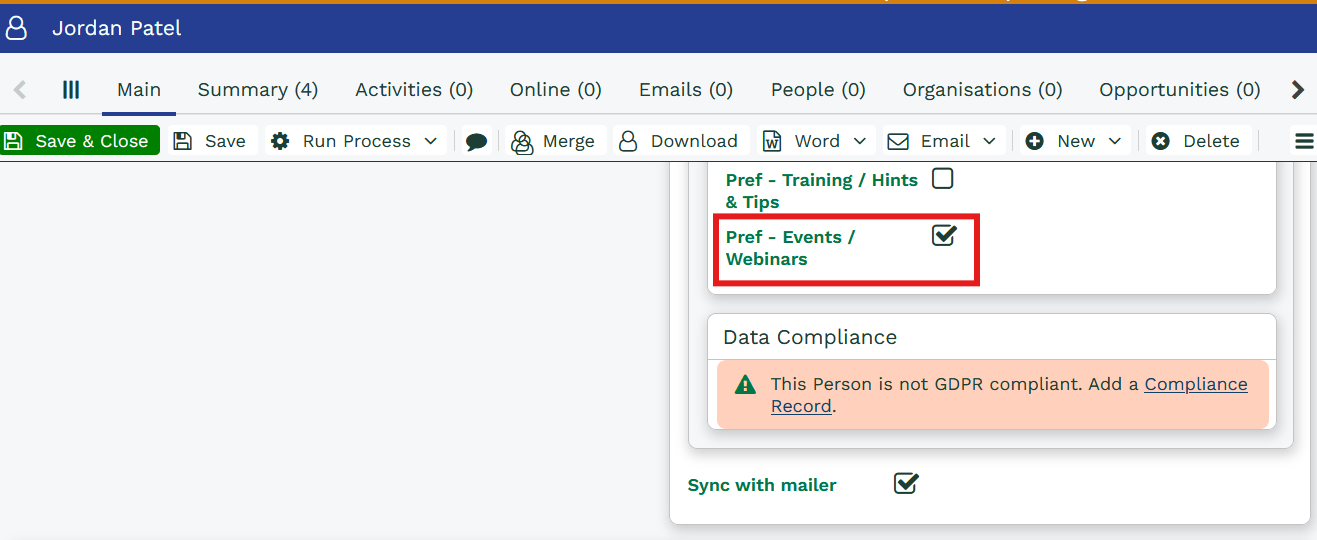Open the New record dropdown
The height and width of the screenshot is (540, 1317).
click(x=1114, y=141)
